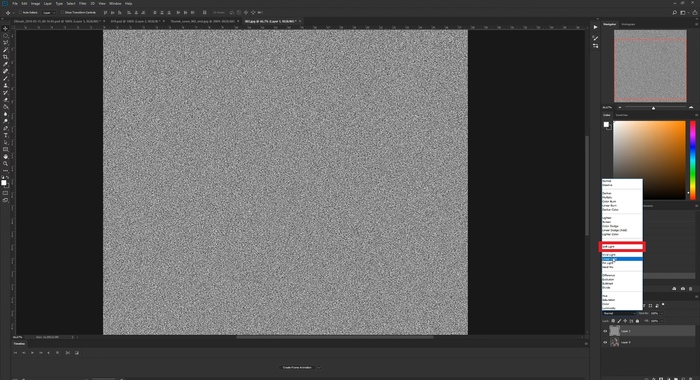The height and width of the screenshot is (380, 700).
Task: Switch to the Thumb_cover jpg document tab
Action: (x=202, y=21)
